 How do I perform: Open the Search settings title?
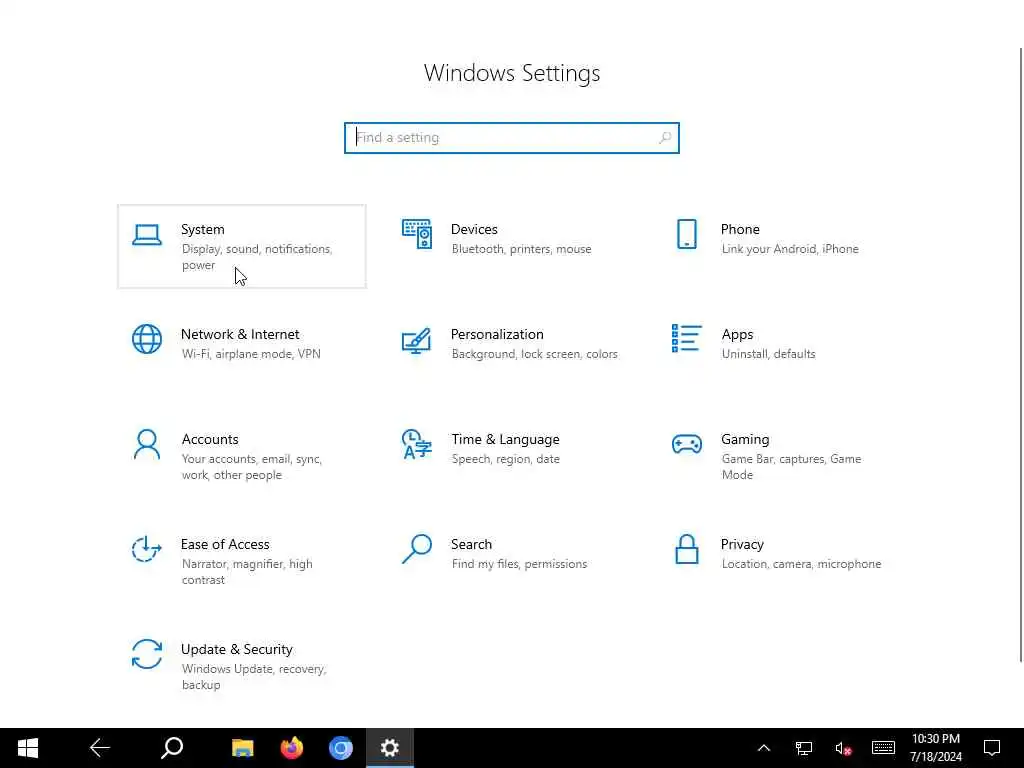coord(472,545)
